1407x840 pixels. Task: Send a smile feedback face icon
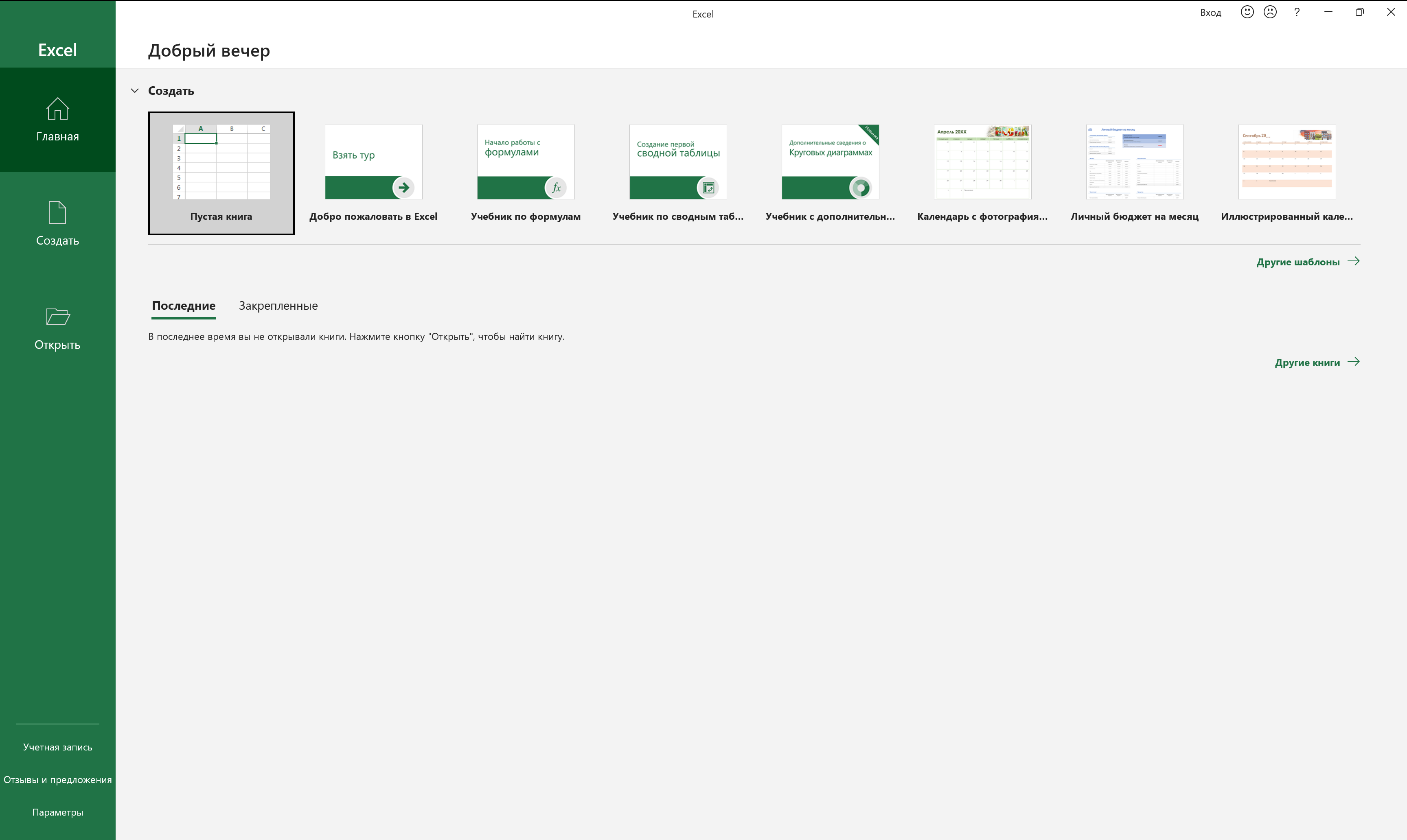(x=1247, y=12)
